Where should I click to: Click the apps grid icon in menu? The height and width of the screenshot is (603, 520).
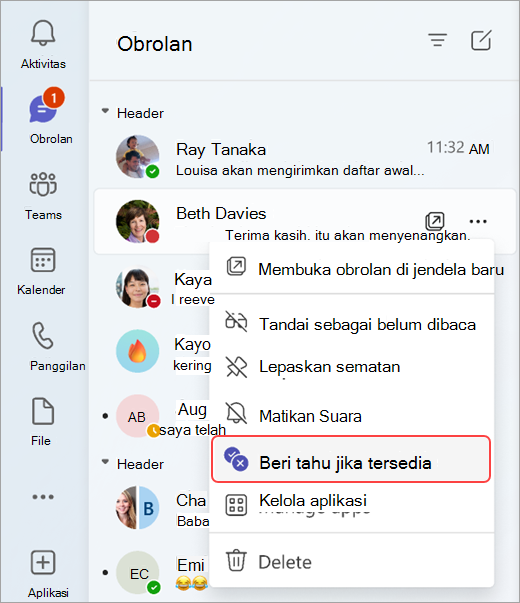(236, 505)
